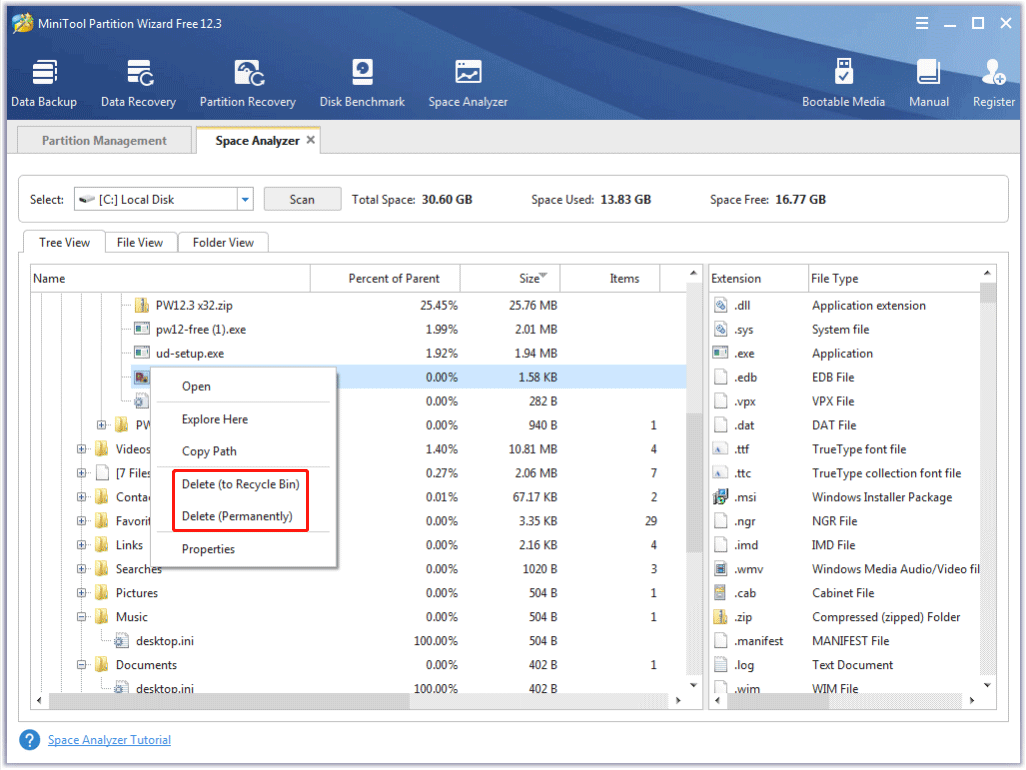Open the Space Analyzer Tutorial link
Image resolution: width=1026 pixels, height=770 pixels.
[x=109, y=740]
